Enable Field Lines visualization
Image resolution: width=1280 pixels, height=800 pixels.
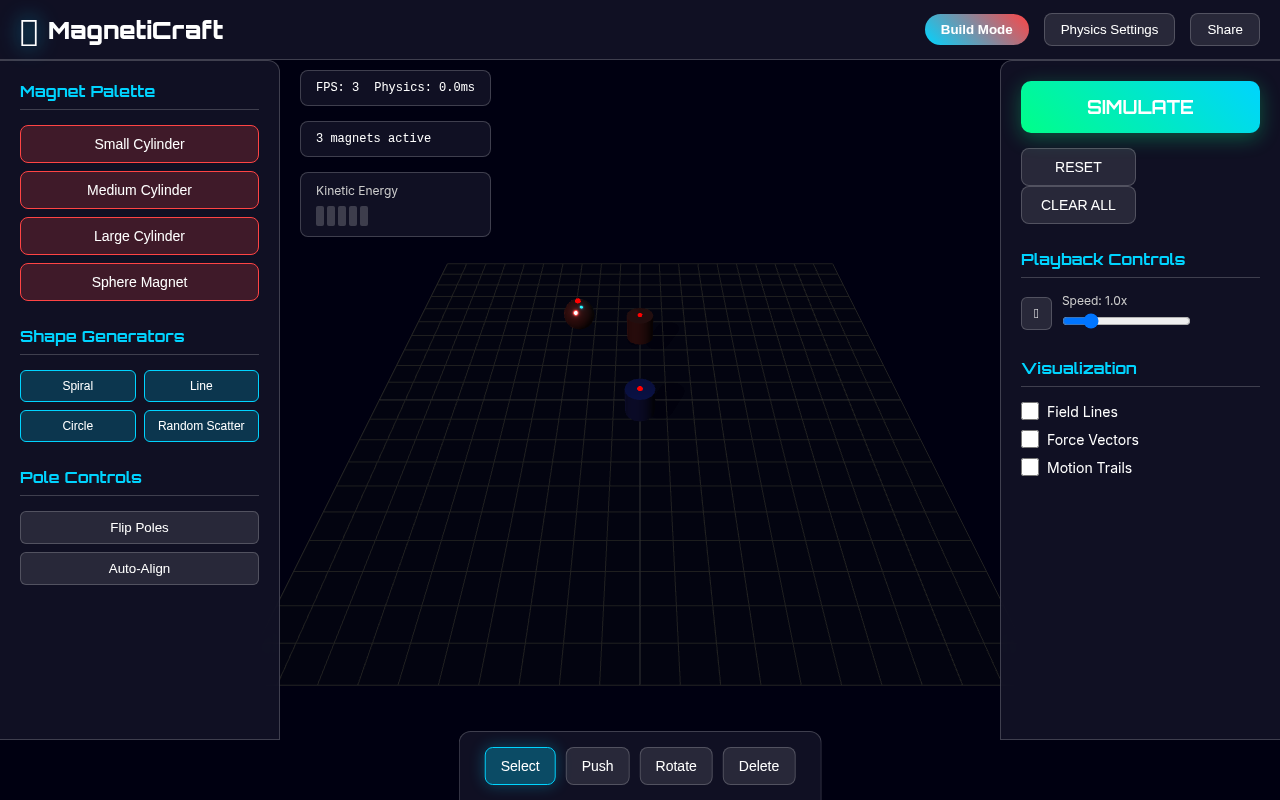pos(1030,411)
